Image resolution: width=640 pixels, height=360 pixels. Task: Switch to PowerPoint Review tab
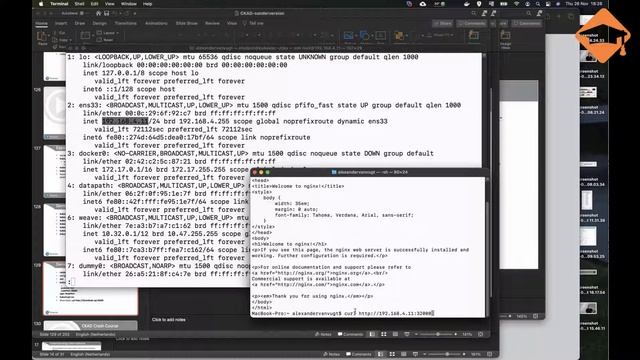pos(212,23)
